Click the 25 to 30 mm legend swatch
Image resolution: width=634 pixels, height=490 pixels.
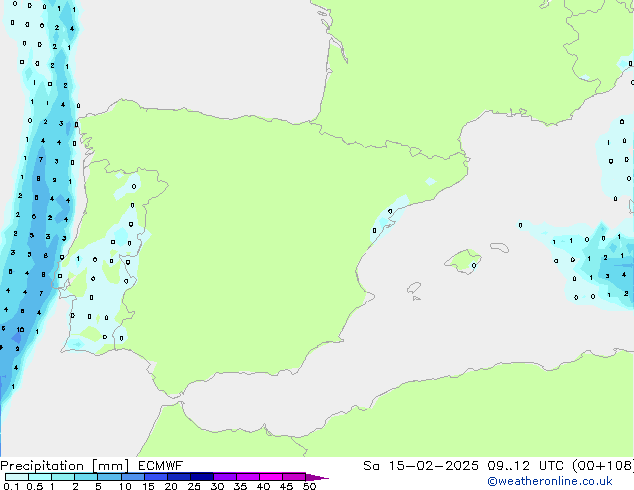pos(201,477)
